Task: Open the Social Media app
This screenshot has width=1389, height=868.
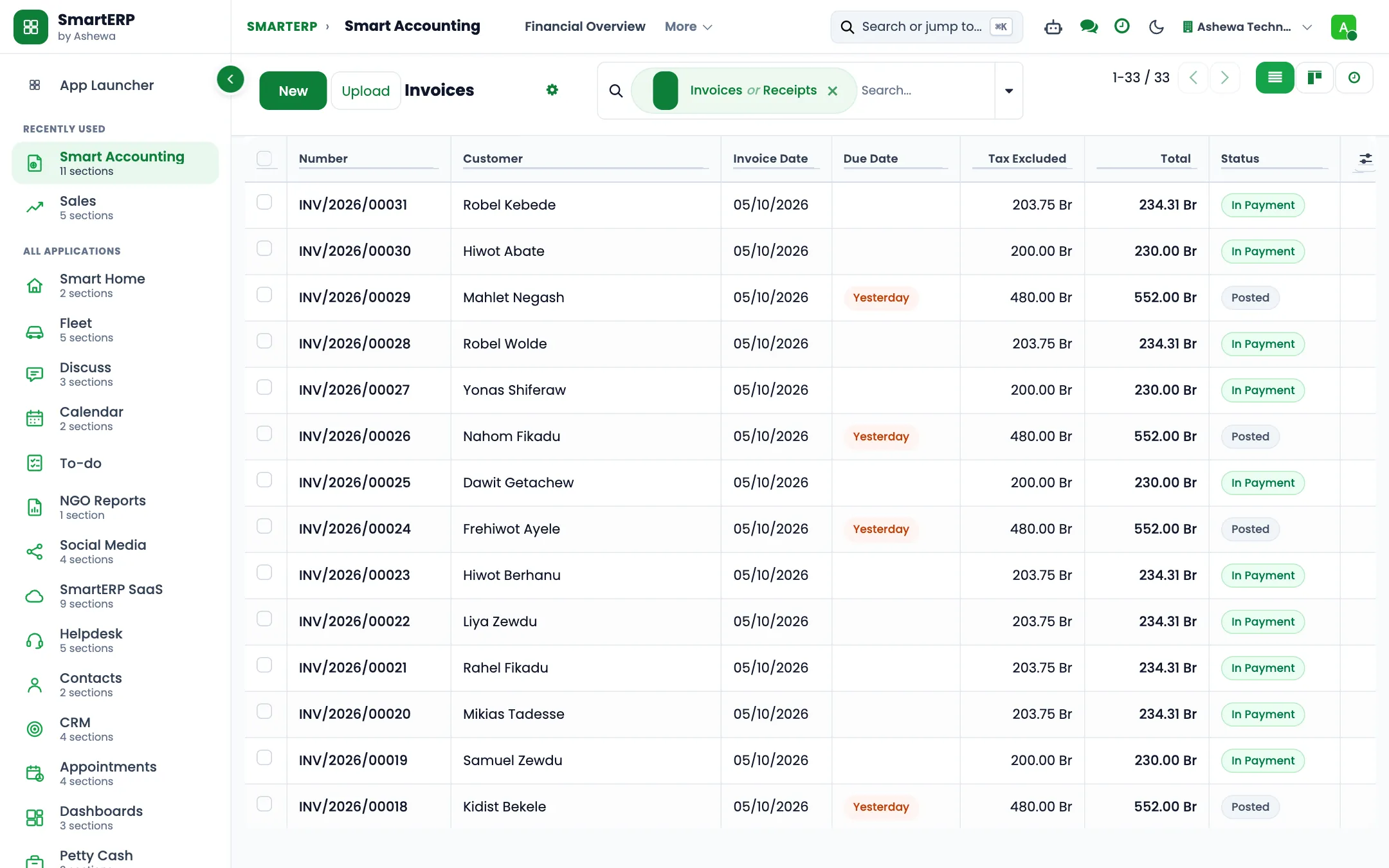Action: pos(115,552)
